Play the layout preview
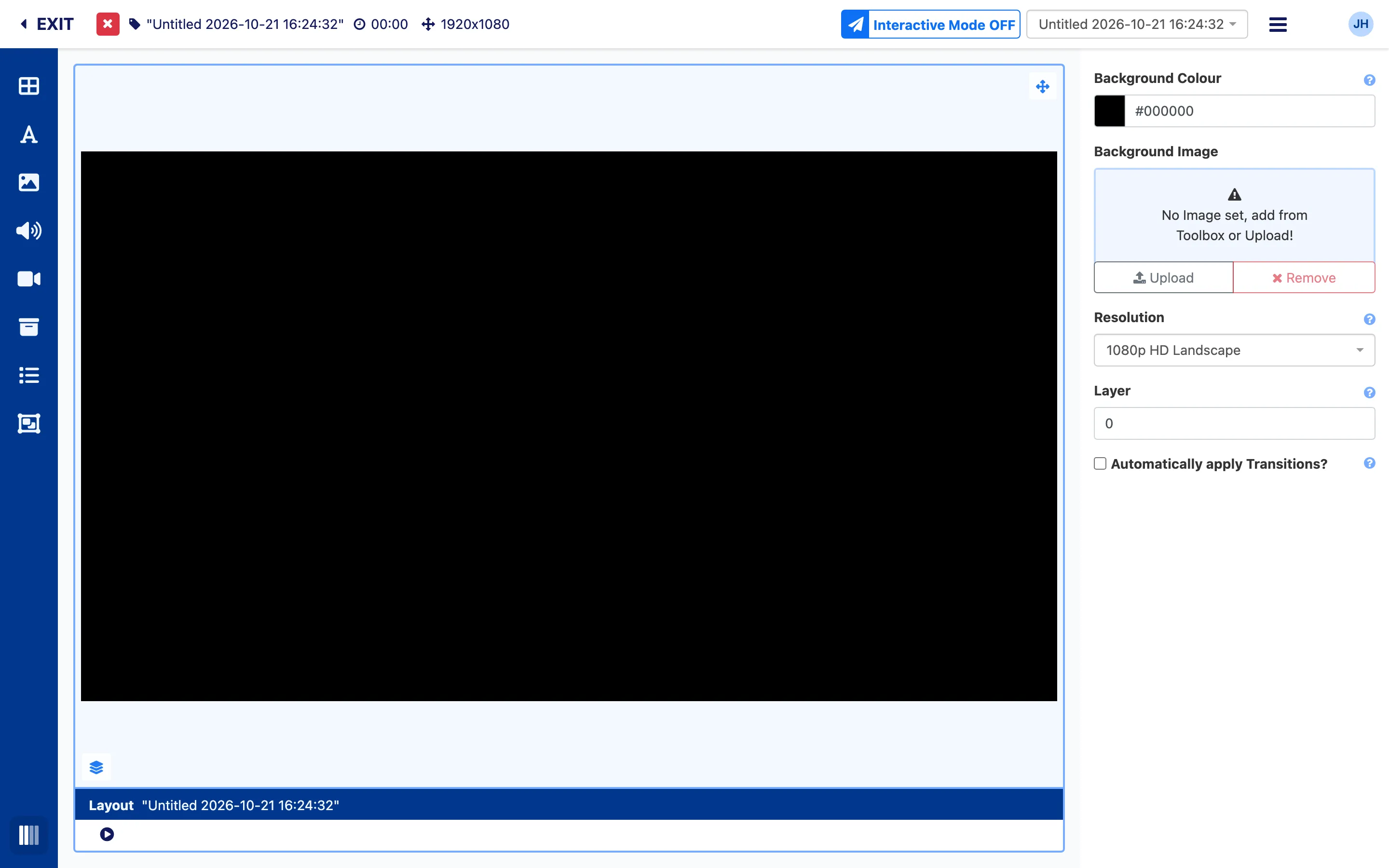 point(107,834)
